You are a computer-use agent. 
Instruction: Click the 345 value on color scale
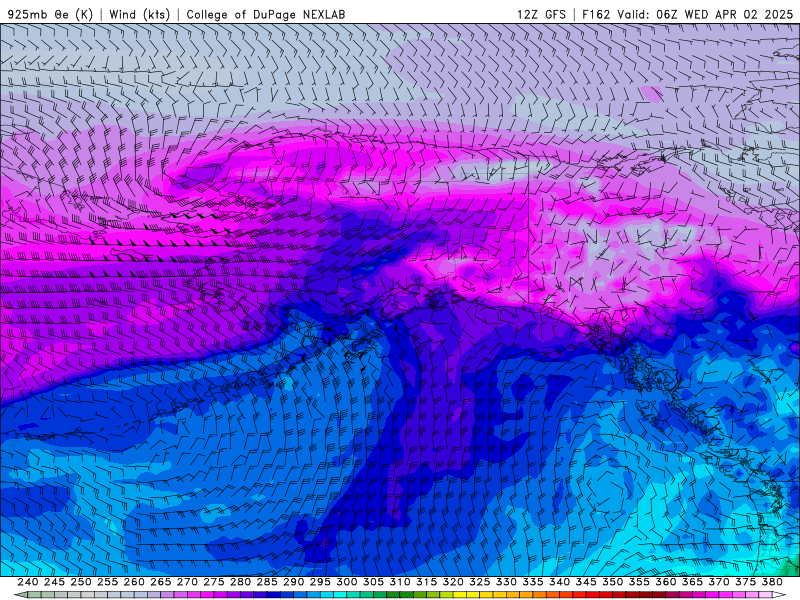586,582
